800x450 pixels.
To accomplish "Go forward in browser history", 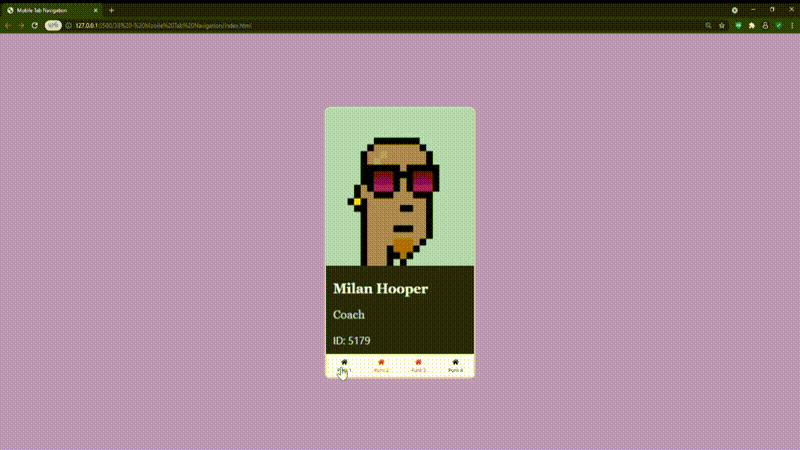I will pyautogui.click(x=21, y=26).
